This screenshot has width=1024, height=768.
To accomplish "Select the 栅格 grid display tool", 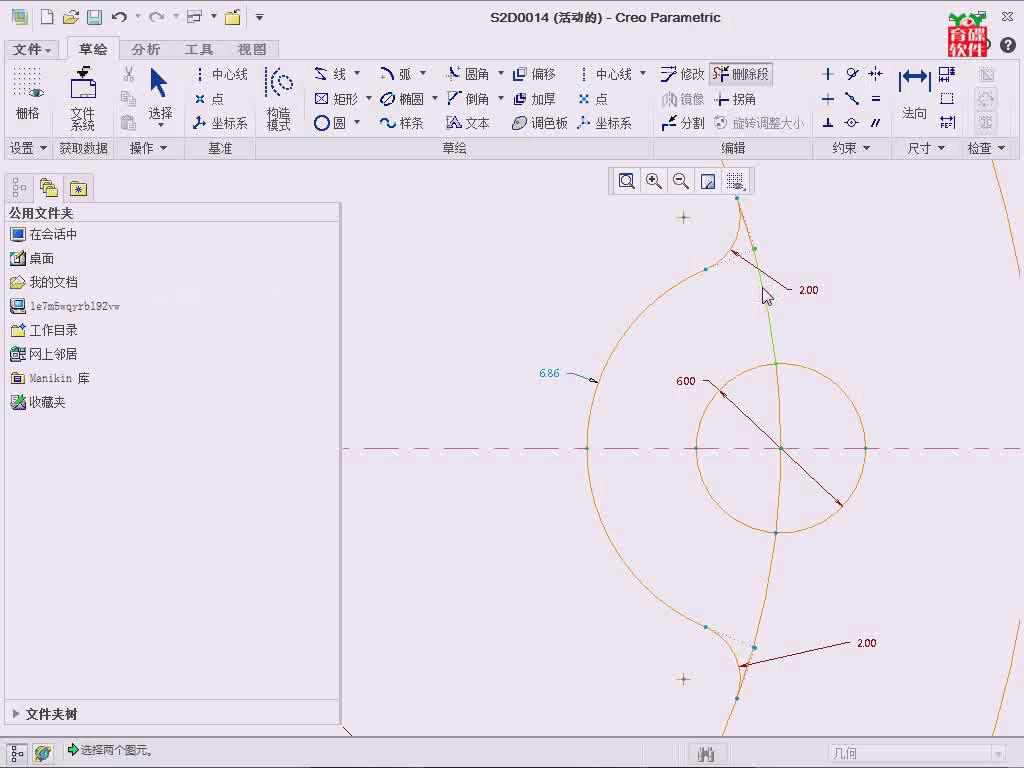I will 27,95.
